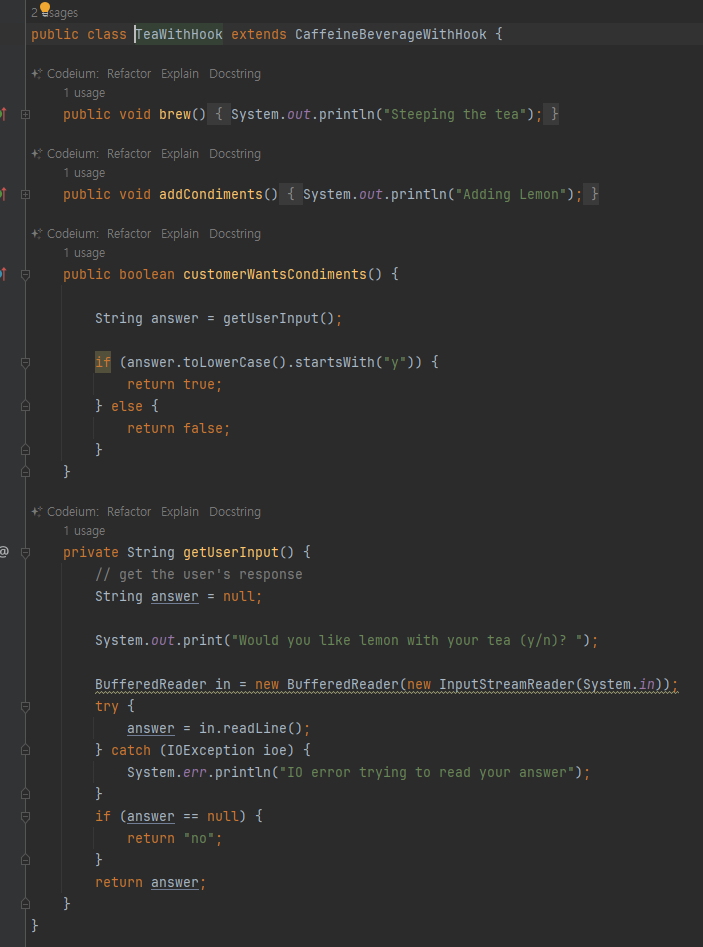Click the in.readLine() call
This screenshot has height=947, width=703.
click(251, 728)
